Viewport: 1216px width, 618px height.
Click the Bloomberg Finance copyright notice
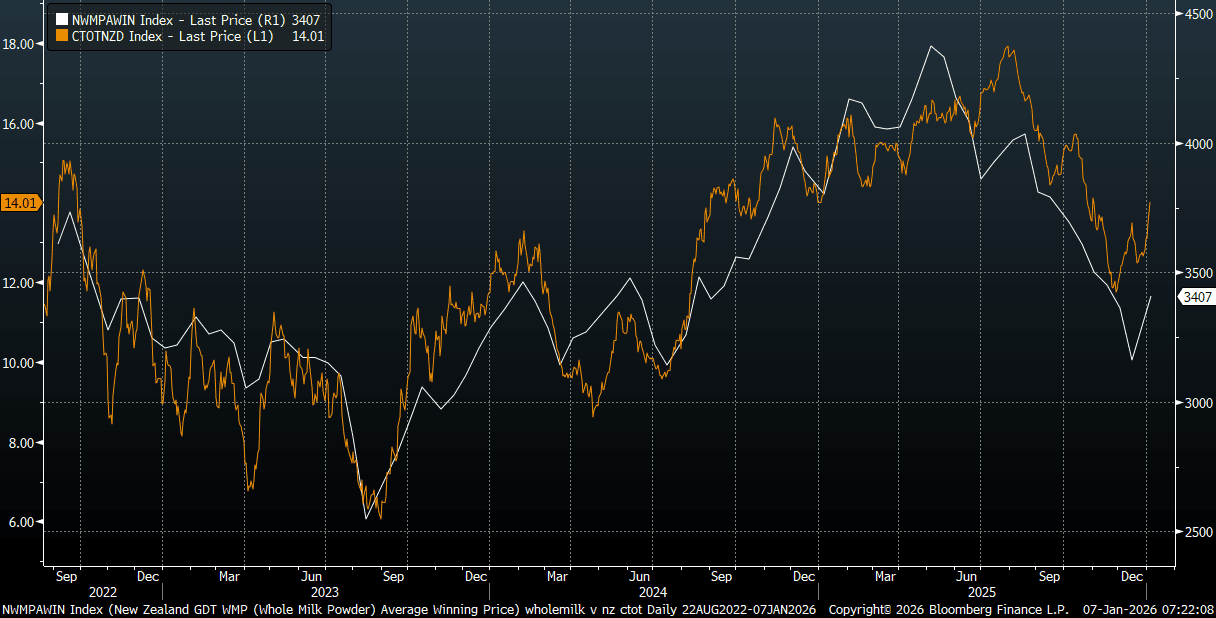click(x=948, y=609)
